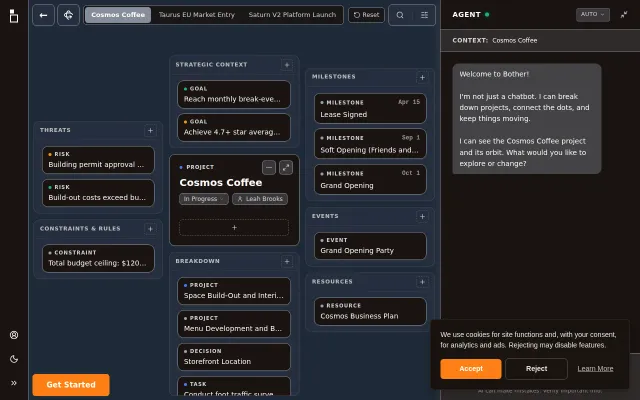Open the Menu Development project card
This screenshot has width=640, height=400.
pos(234,324)
